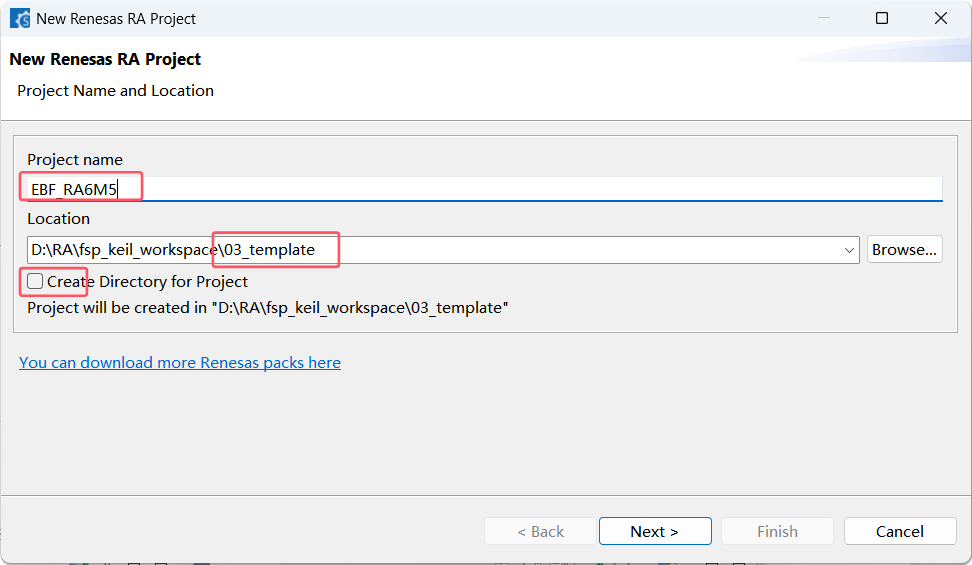Go to the Next wizard page
Image resolution: width=972 pixels, height=565 pixels.
coord(655,532)
